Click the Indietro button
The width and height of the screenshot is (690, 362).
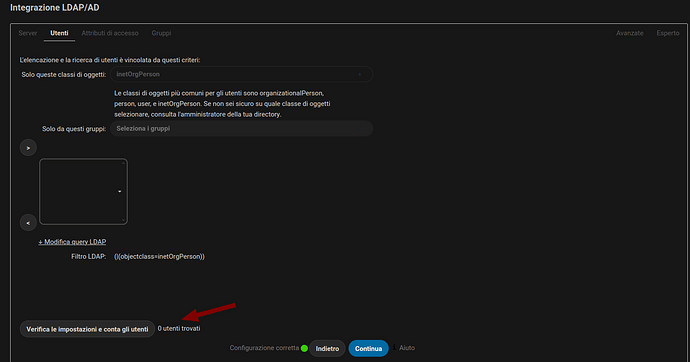pos(327,348)
